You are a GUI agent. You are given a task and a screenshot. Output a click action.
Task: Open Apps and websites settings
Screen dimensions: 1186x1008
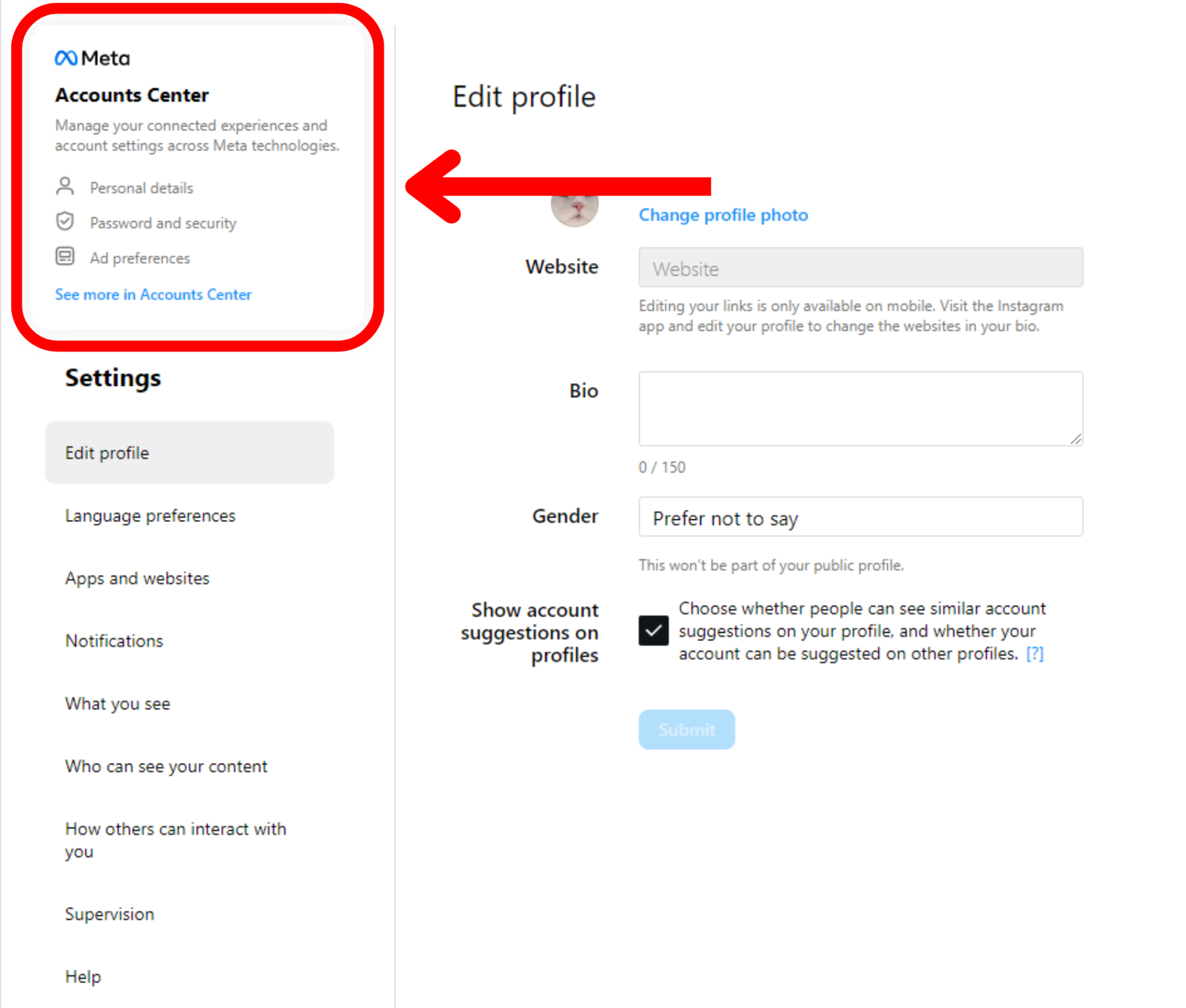pyautogui.click(x=137, y=578)
